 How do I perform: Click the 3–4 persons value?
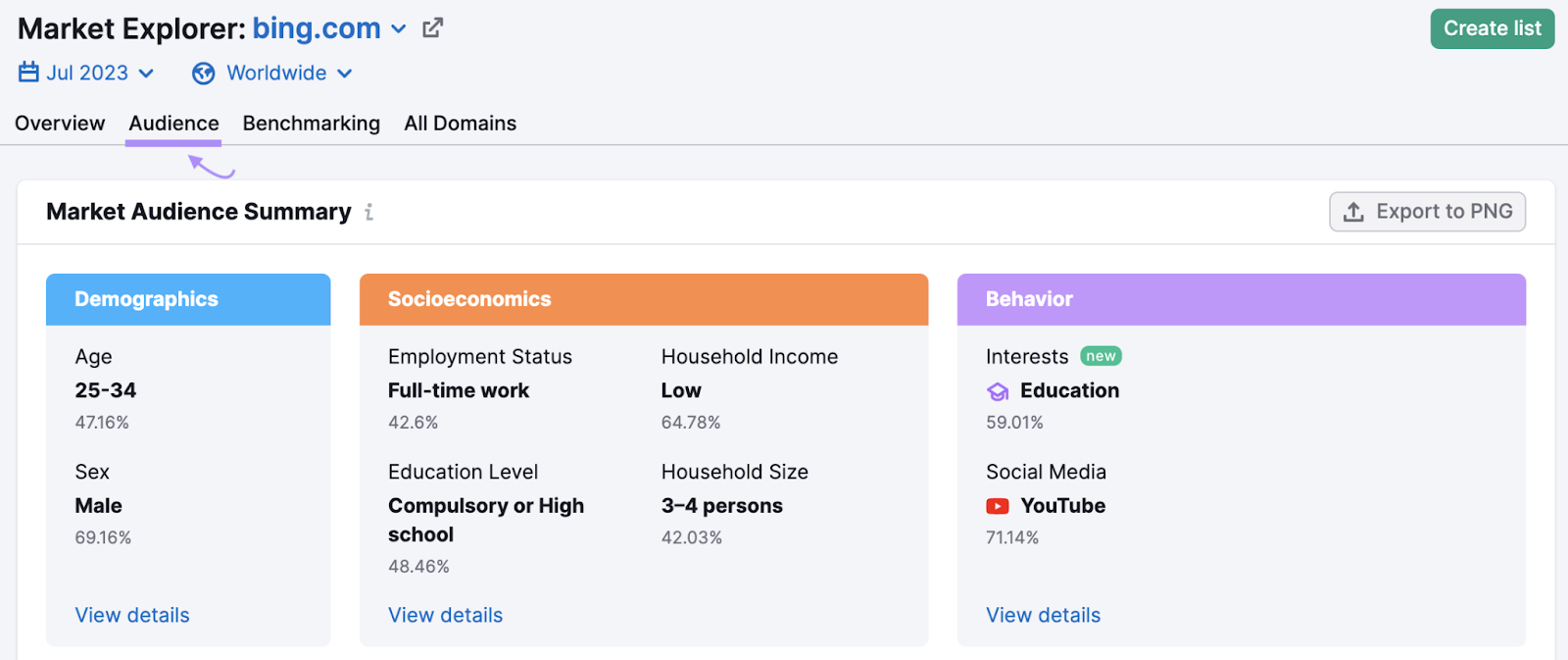[722, 506]
